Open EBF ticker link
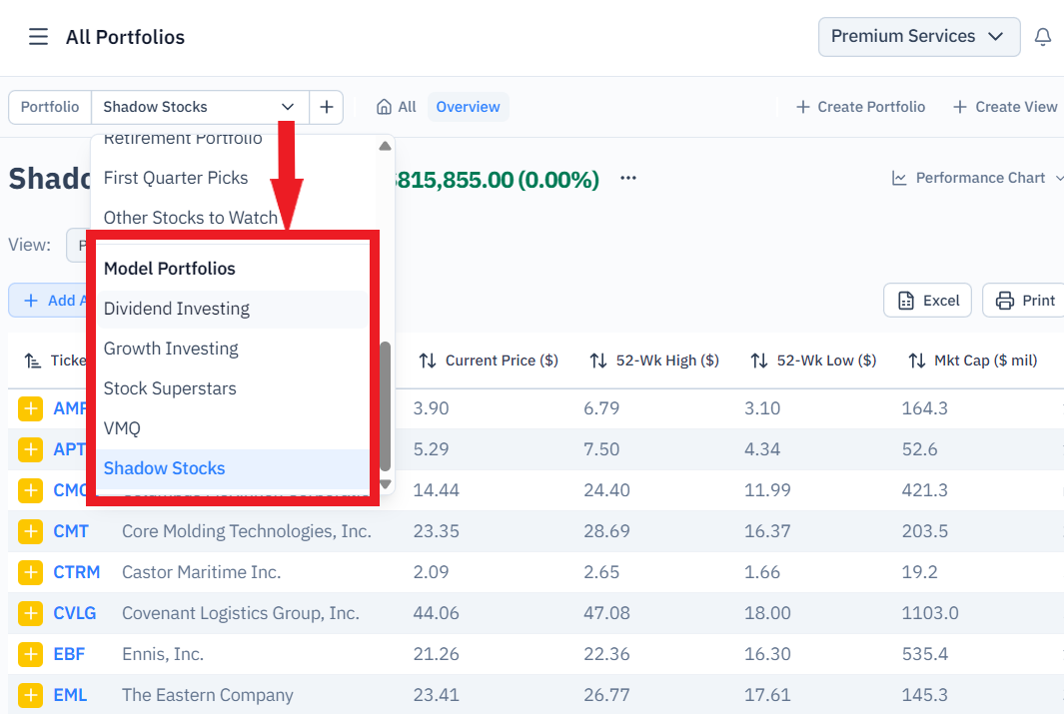 (69, 654)
